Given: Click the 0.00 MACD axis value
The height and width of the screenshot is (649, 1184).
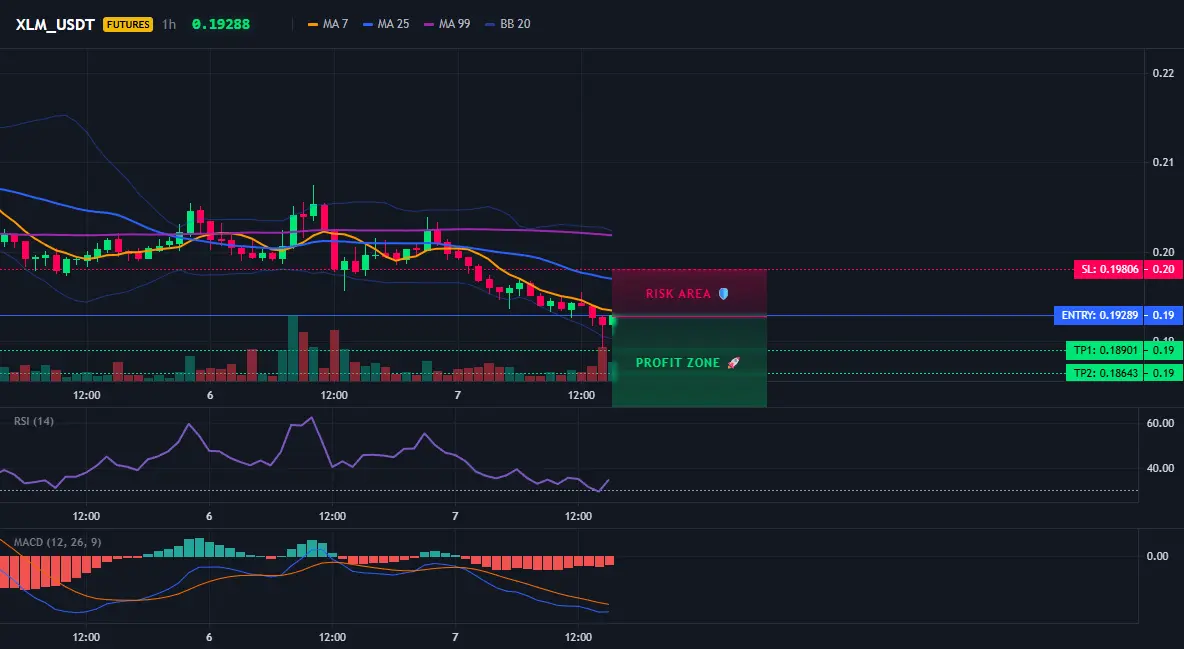Looking at the screenshot, I should [x=1157, y=556].
